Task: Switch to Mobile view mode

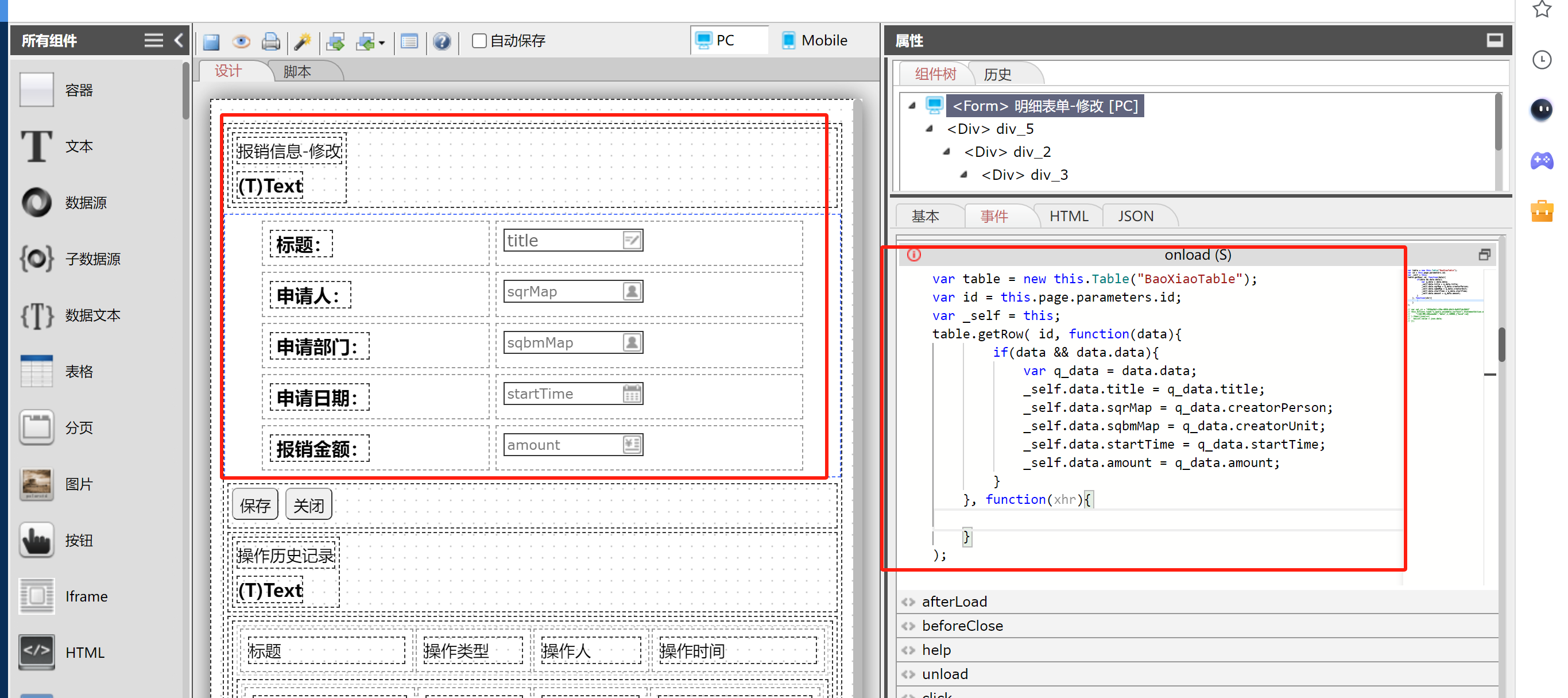Action: tap(815, 40)
